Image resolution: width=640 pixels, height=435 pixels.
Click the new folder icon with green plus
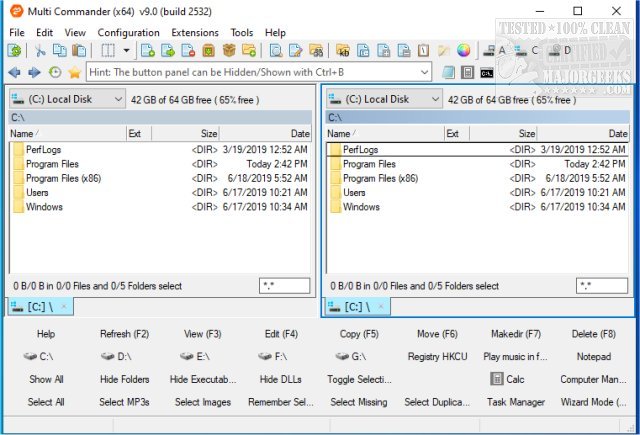point(249,51)
